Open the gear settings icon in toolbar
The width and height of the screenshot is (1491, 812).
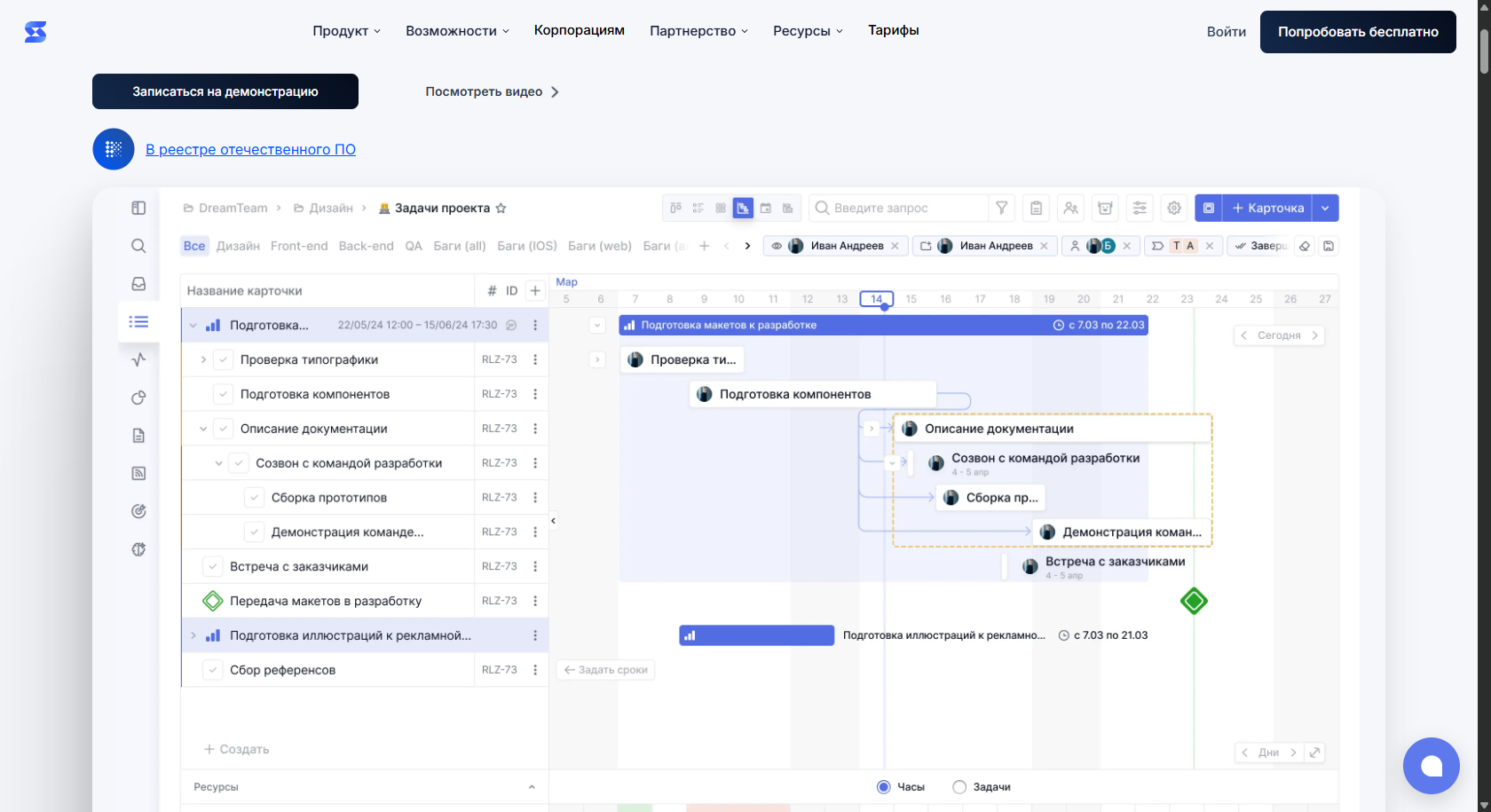1174,208
